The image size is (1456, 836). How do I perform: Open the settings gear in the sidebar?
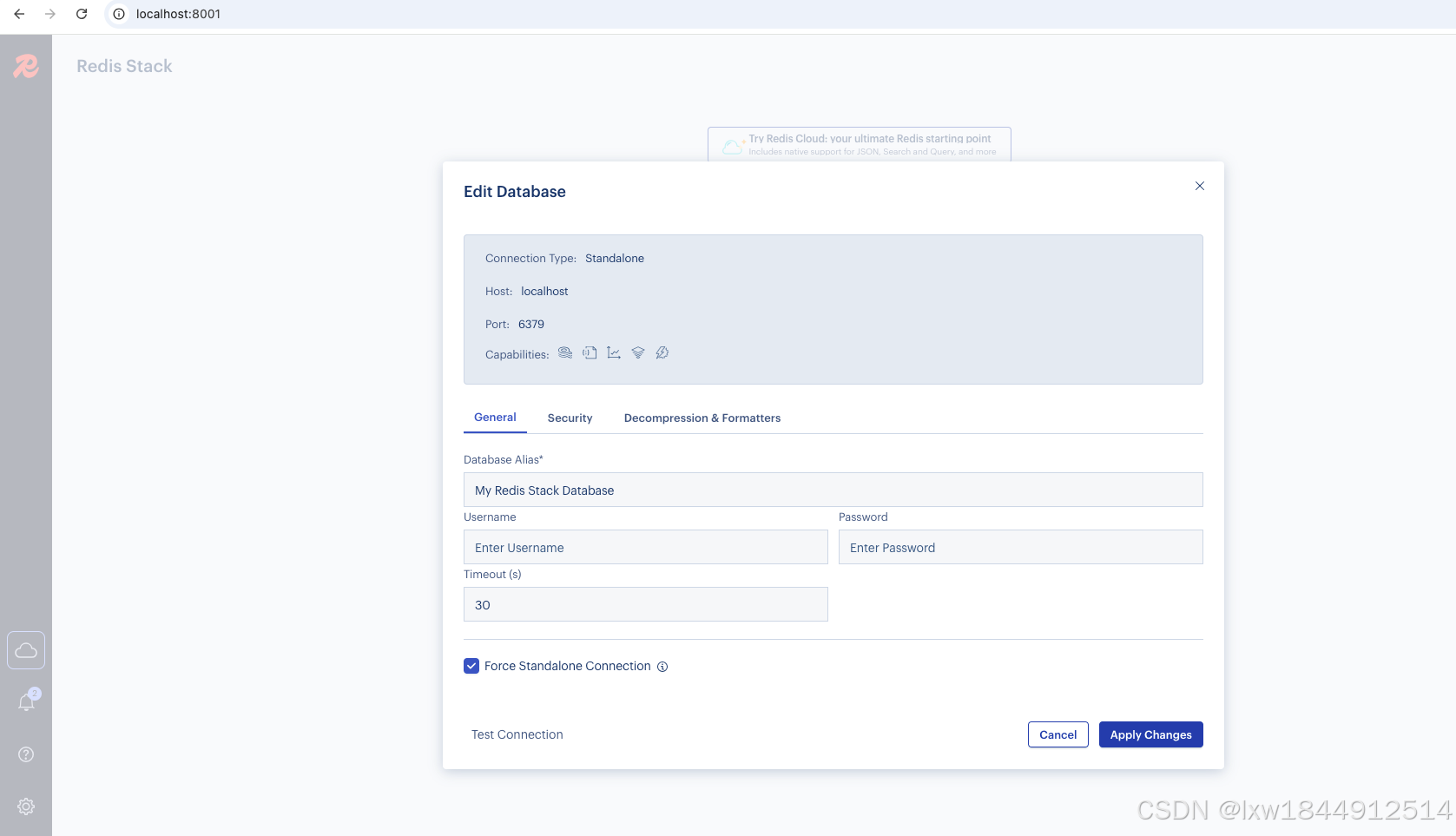[26, 806]
